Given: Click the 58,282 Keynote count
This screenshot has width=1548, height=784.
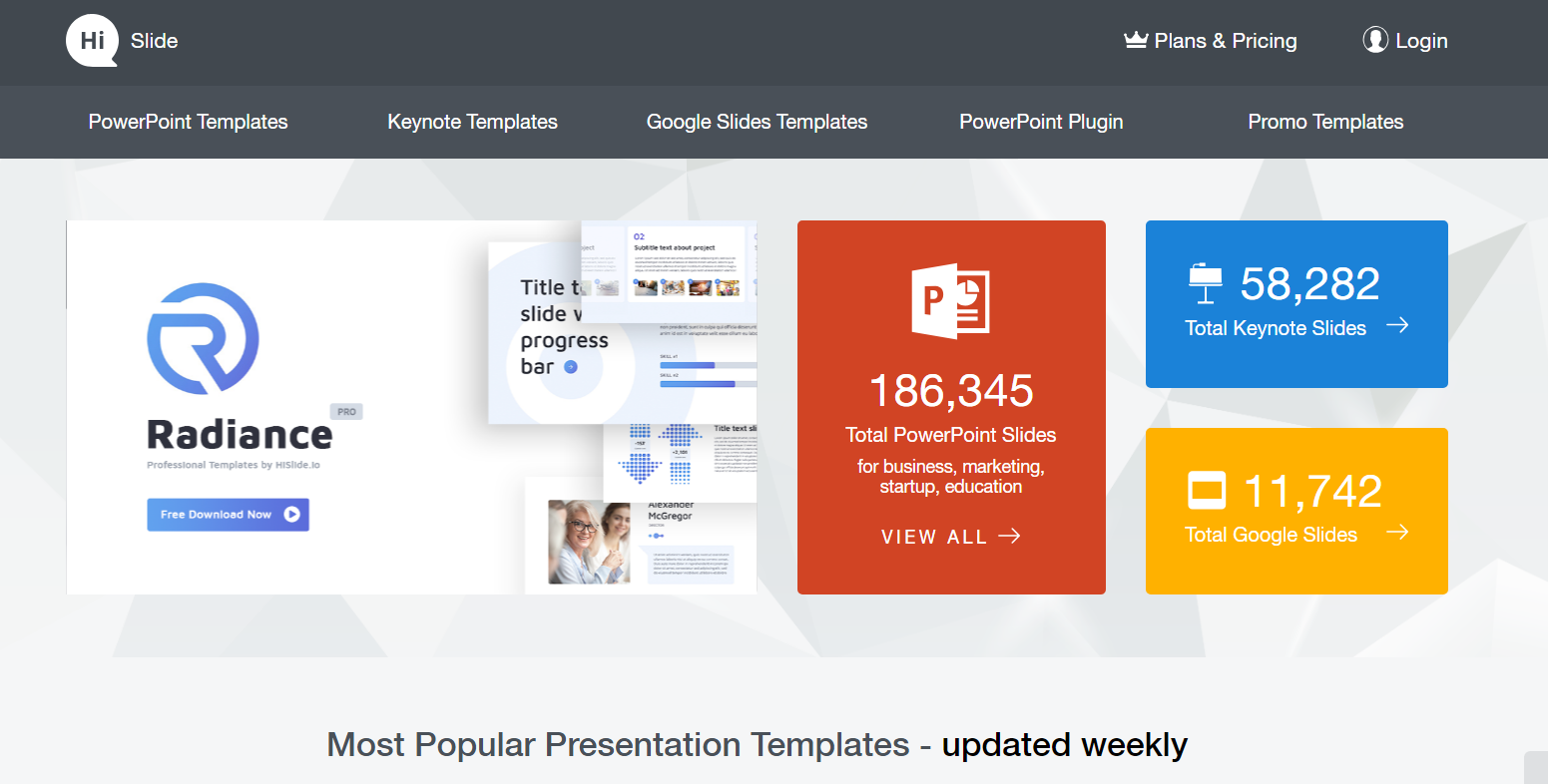Looking at the screenshot, I should coord(1309,284).
